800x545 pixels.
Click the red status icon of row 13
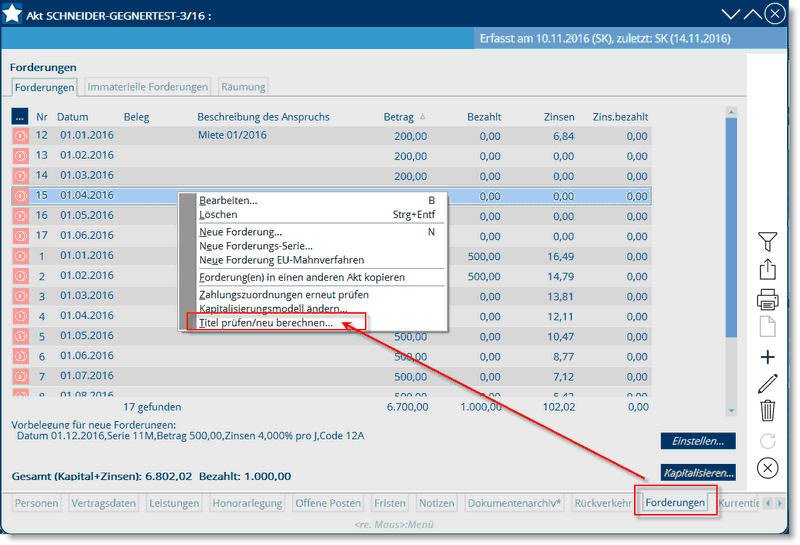click(20, 156)
